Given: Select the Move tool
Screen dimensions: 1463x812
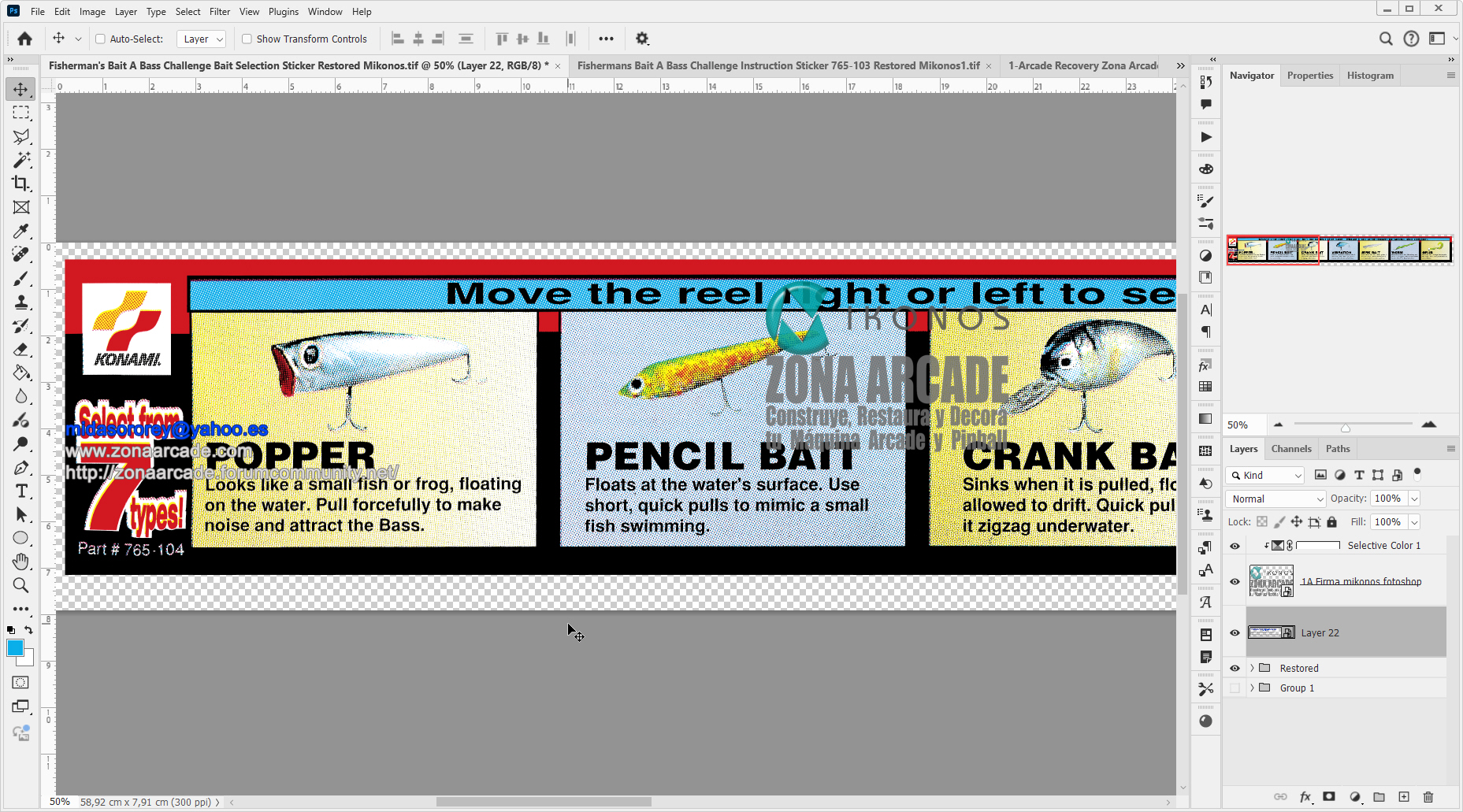Looking at the screenshot, I should pyautogui.click(x=20, y=89).
